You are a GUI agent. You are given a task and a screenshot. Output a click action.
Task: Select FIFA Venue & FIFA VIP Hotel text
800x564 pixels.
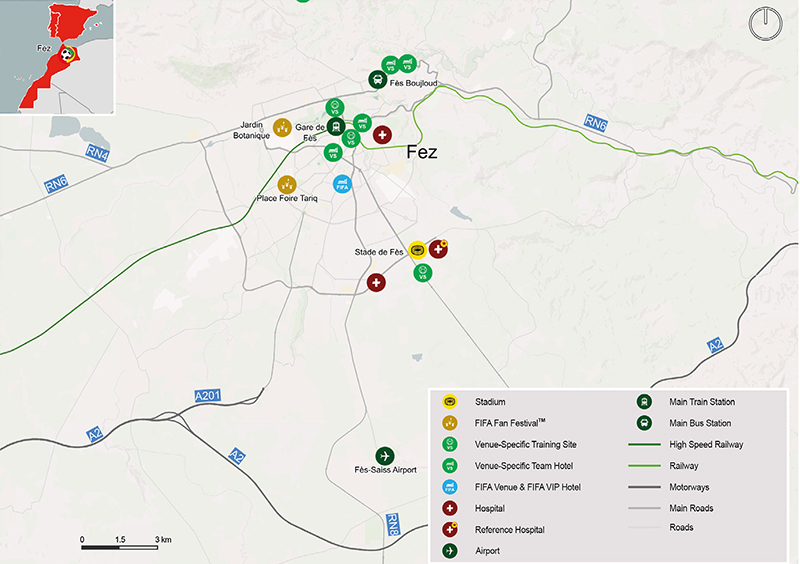point(528,487)
